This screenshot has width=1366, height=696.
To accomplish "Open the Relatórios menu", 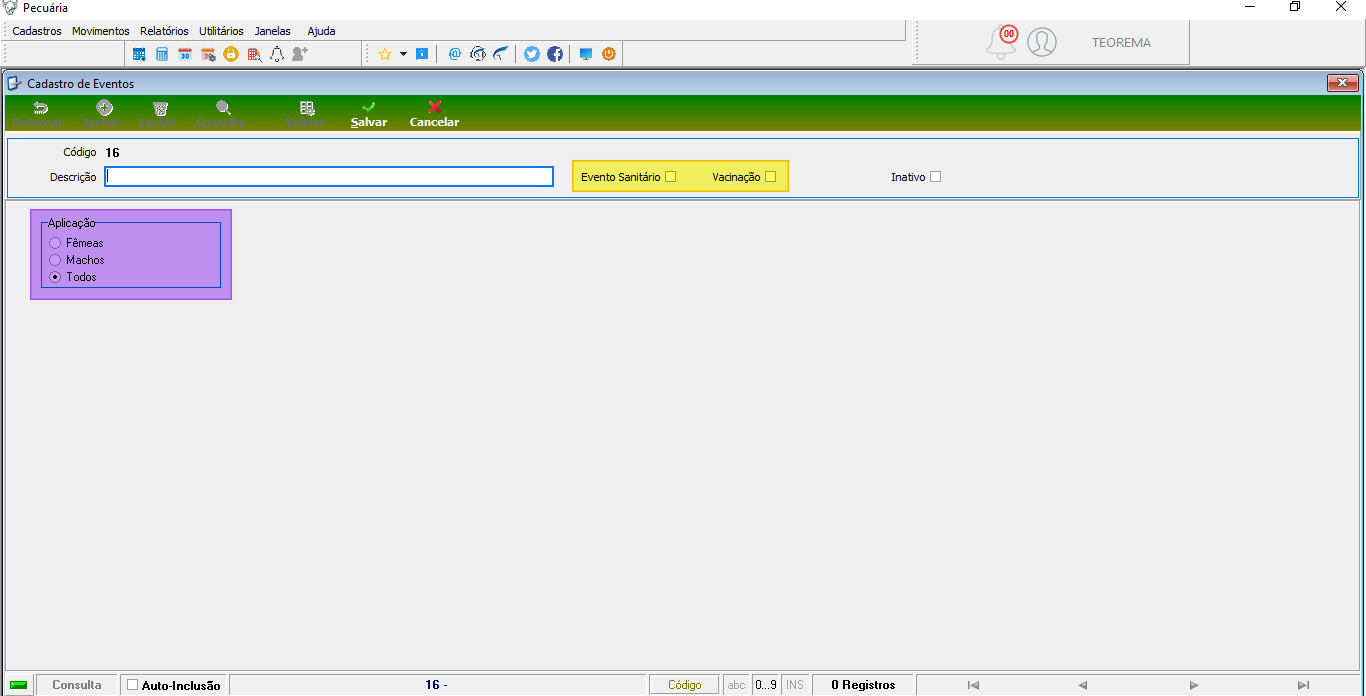I will (164, 31).
